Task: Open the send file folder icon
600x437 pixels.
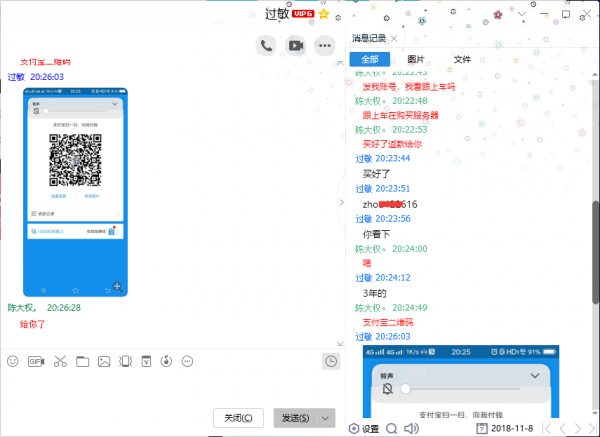Action: pos(82,361)
